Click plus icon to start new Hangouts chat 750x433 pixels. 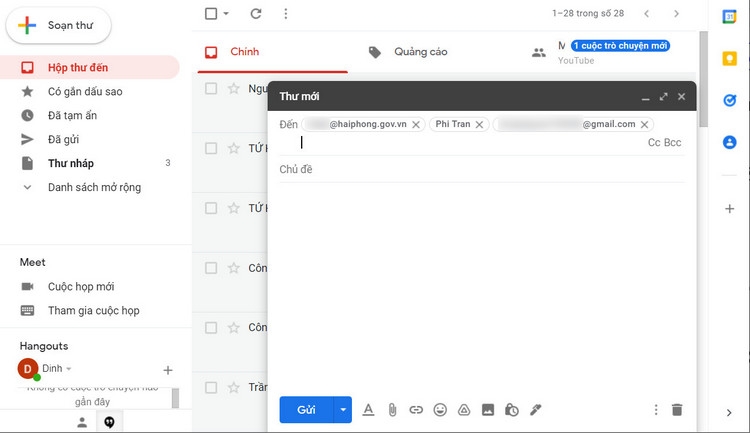(x=167, y=370)
